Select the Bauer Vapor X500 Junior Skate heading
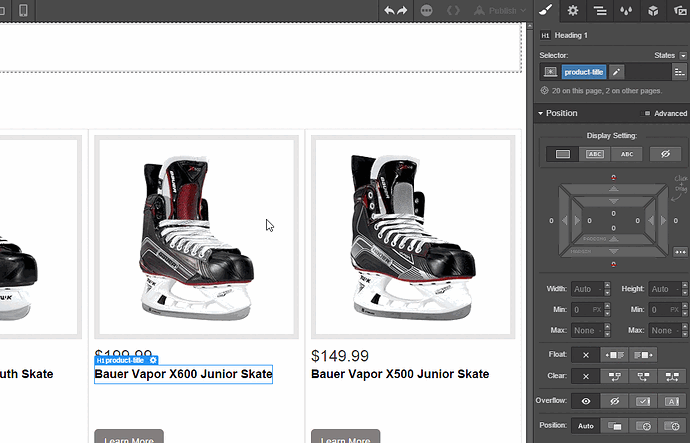 pyautogui.click(x=400, y=374)
